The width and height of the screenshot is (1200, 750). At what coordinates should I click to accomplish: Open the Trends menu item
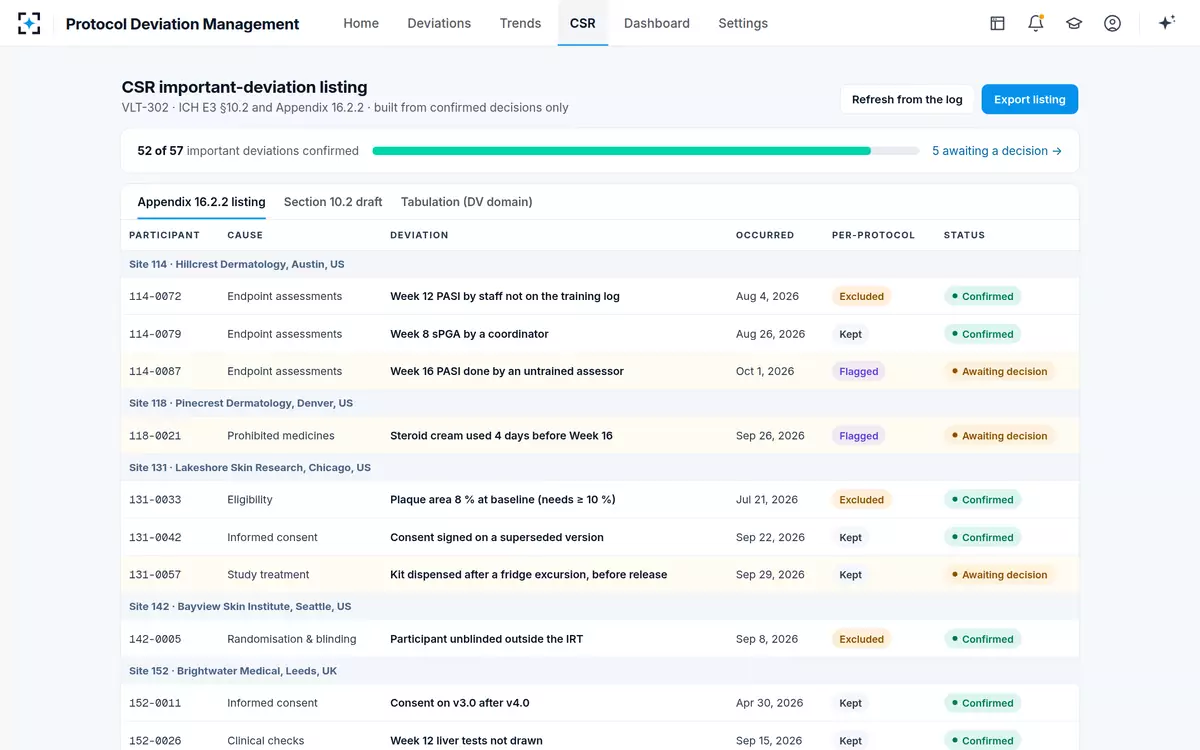pyautogui.click(x=520, y=23)
